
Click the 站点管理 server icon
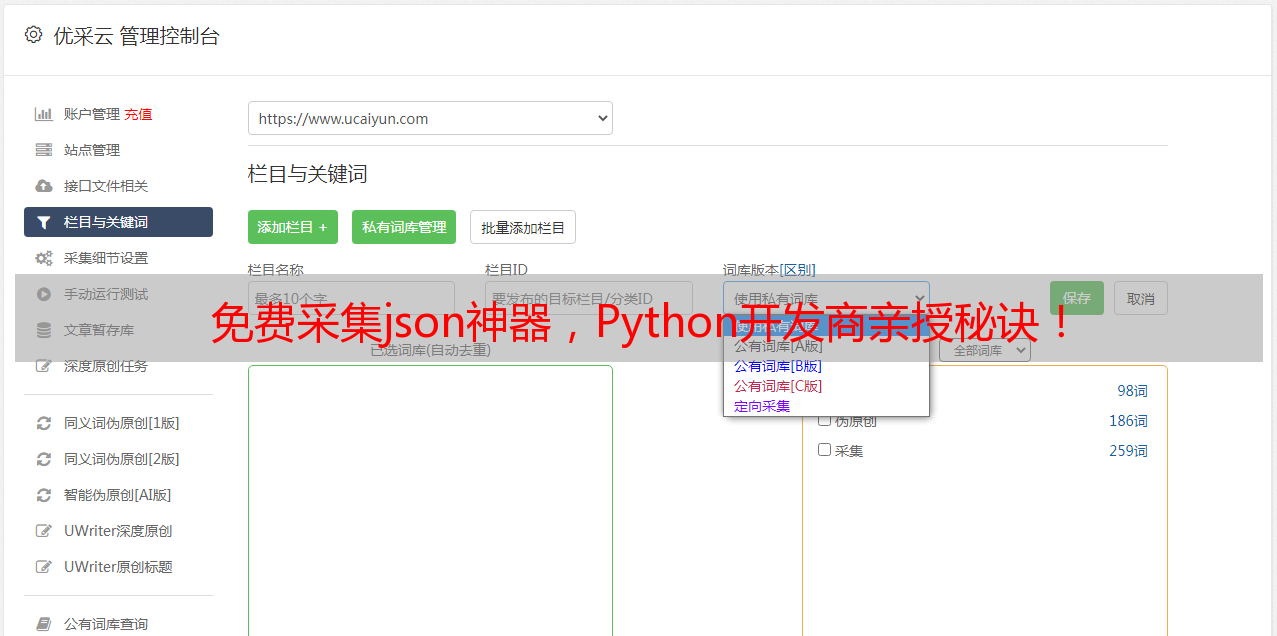click(x=44, y=150)
